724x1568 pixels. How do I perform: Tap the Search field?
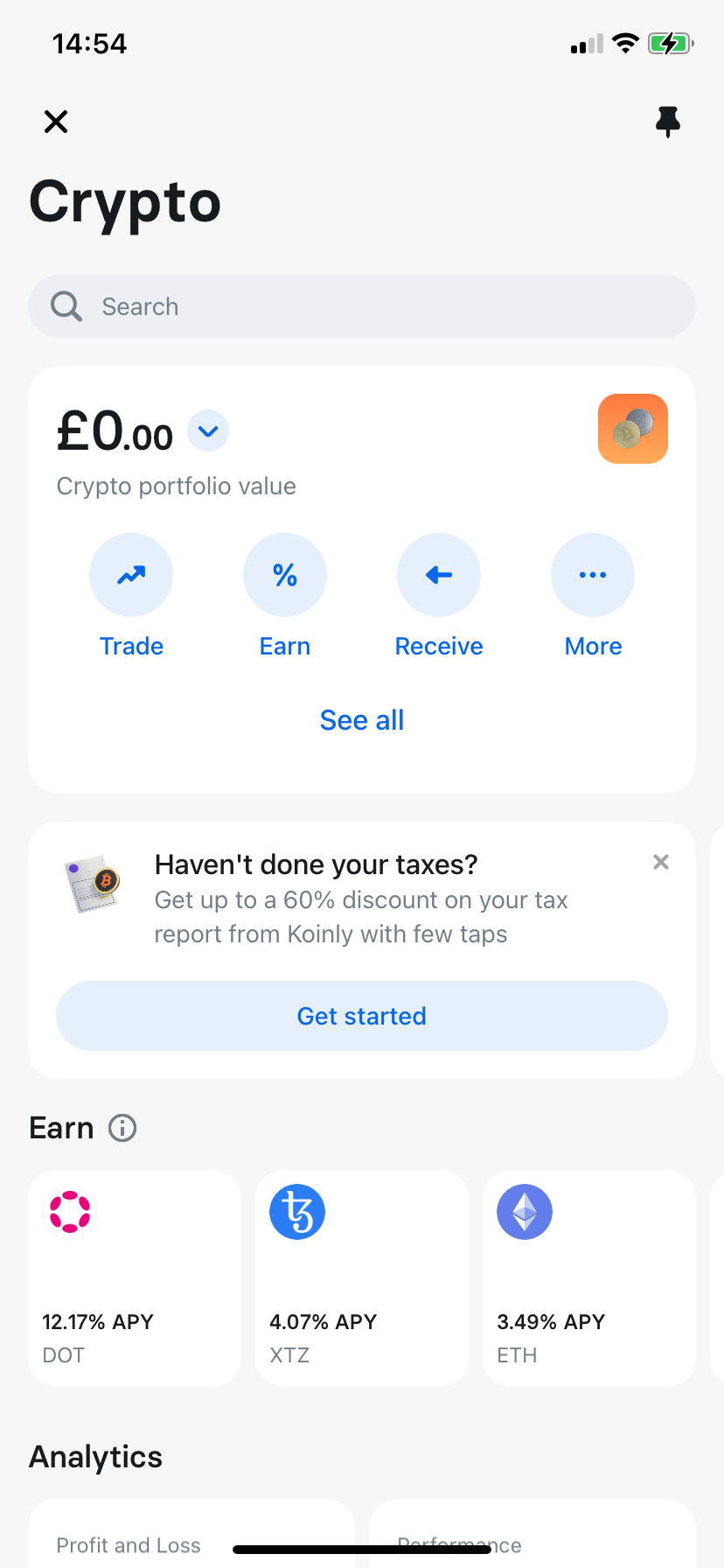click(x=362, y=306)
